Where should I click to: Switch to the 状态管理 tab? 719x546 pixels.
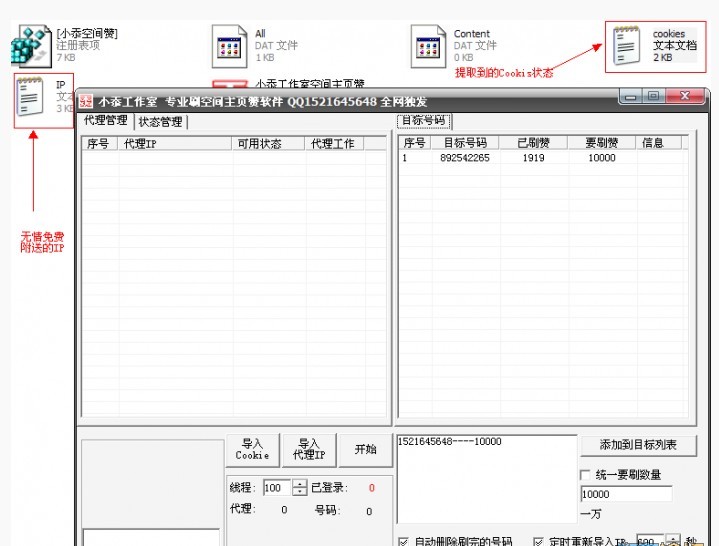(x=161, y=122)
